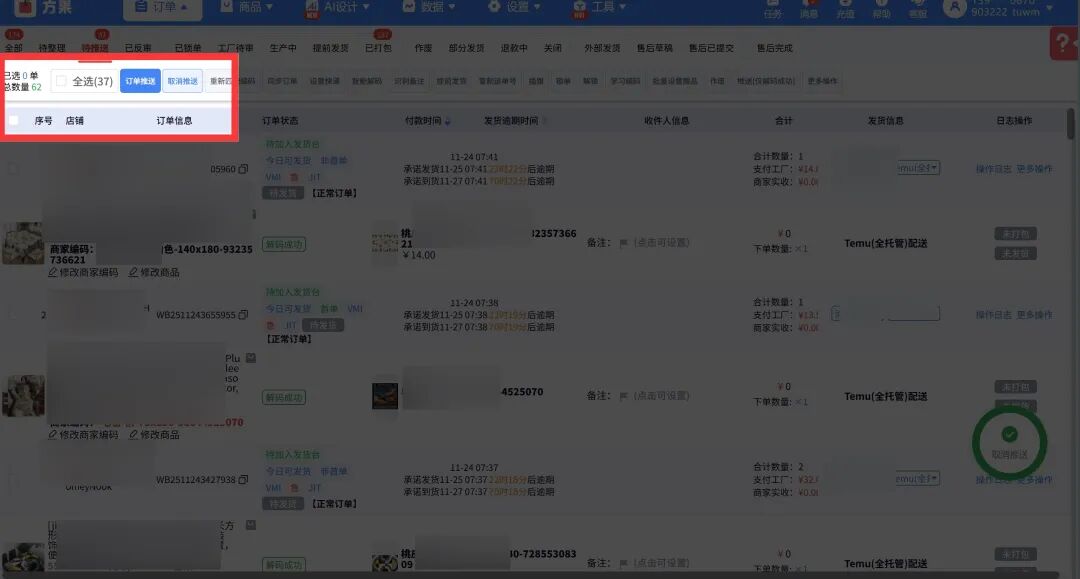Viewport: 1080px width, 579px height.
Task: Open the 帮助 help icon
Action: (882, 8)
